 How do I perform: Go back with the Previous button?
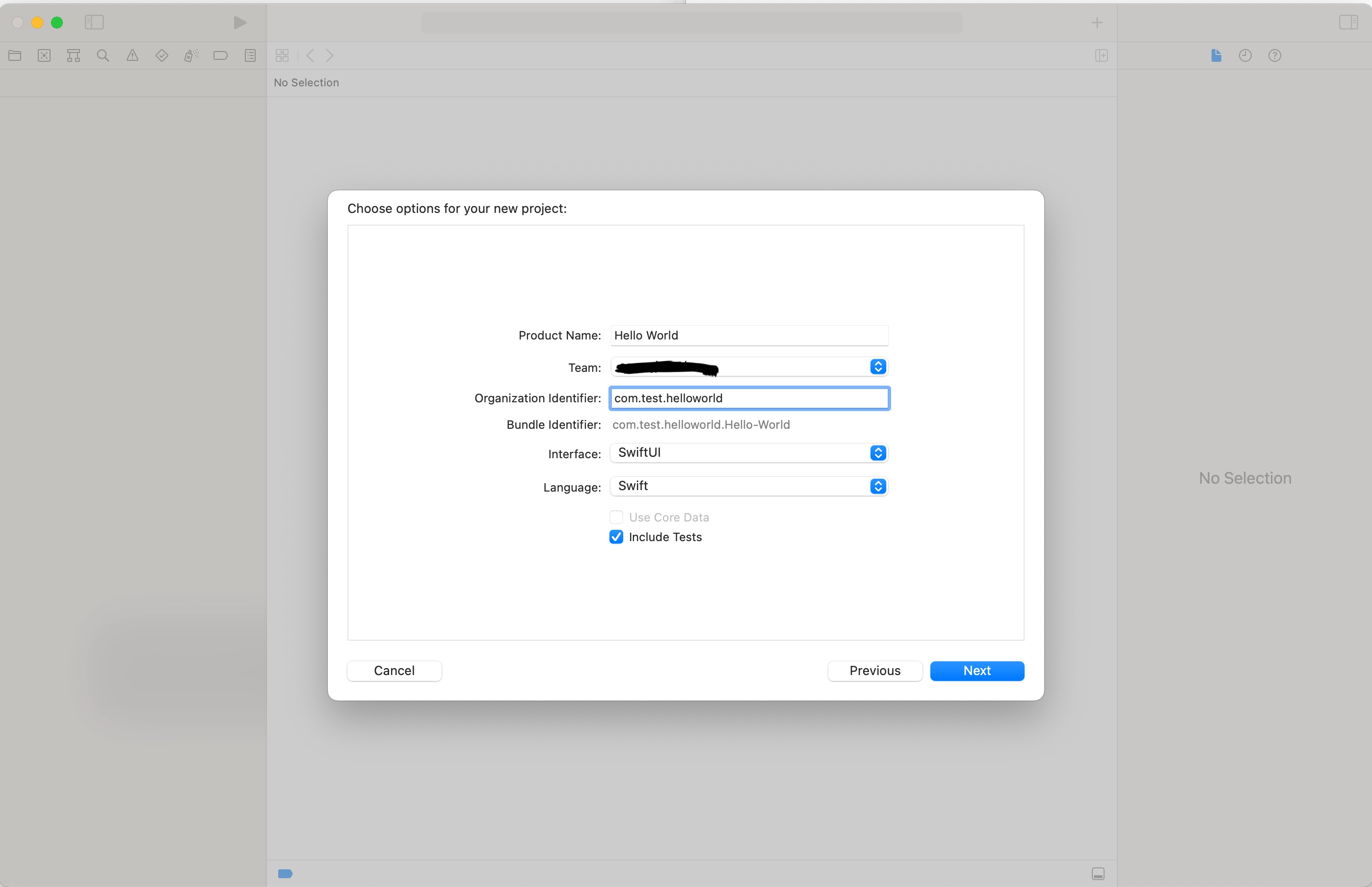point(874,671)
